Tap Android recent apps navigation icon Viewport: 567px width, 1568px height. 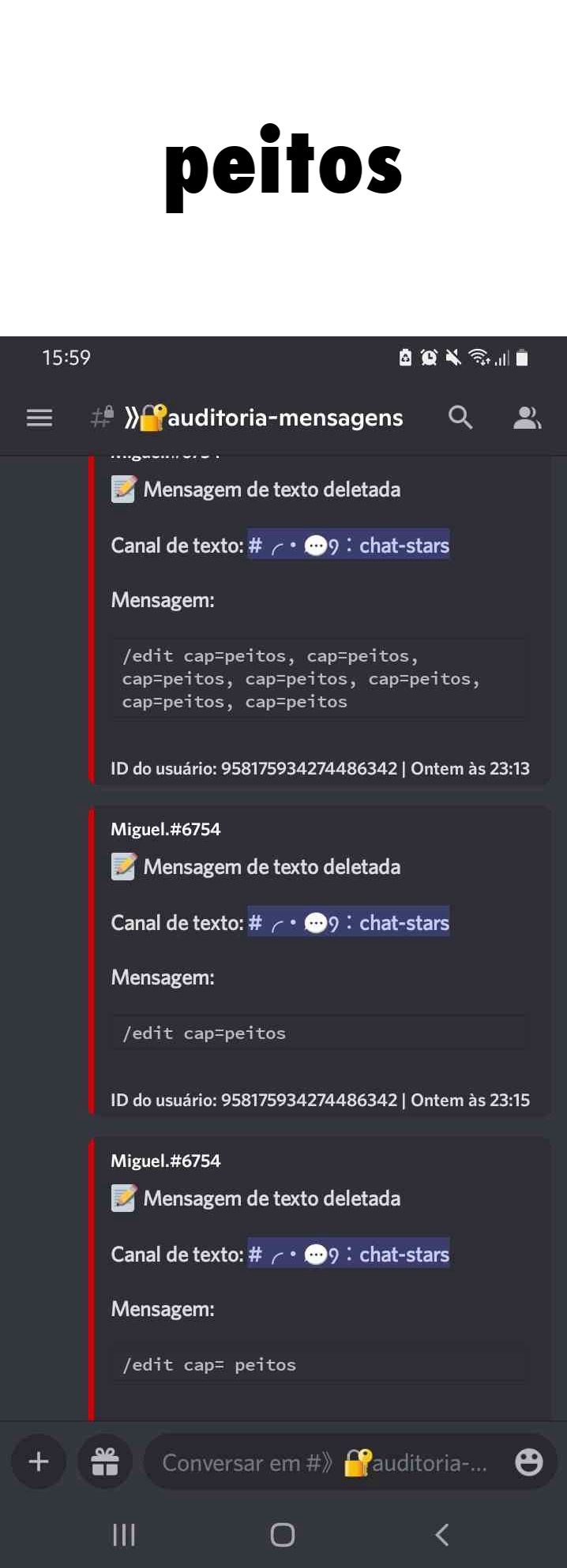(124, 1535)
